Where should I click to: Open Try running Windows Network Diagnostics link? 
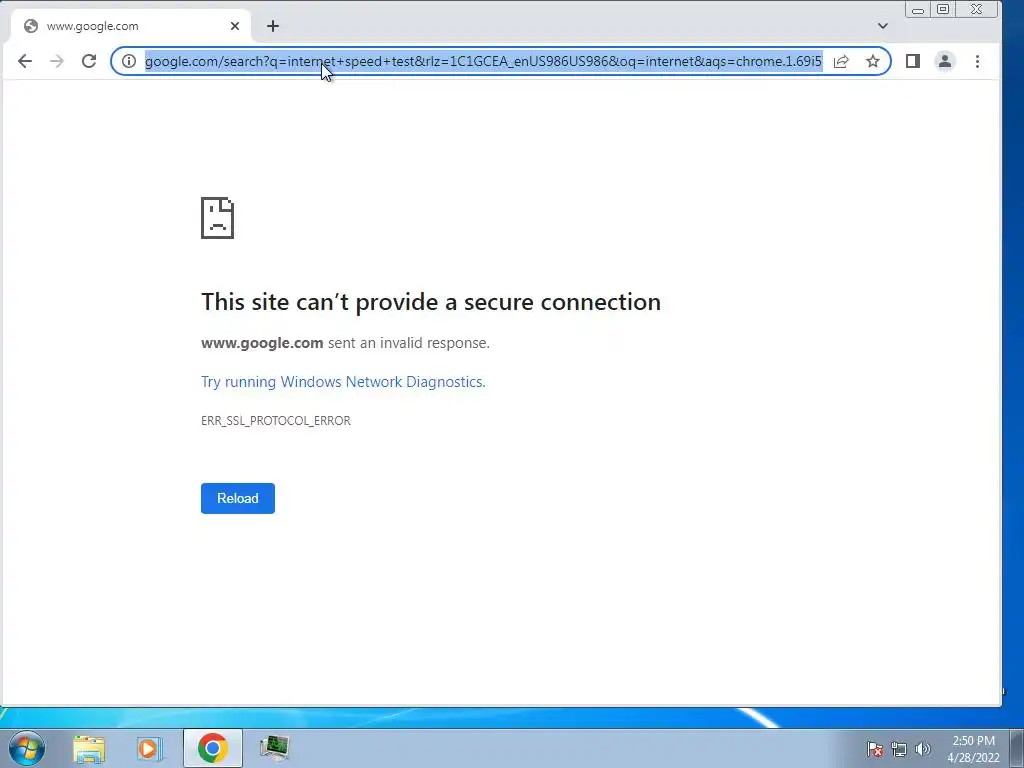click(x=343, y=381)
